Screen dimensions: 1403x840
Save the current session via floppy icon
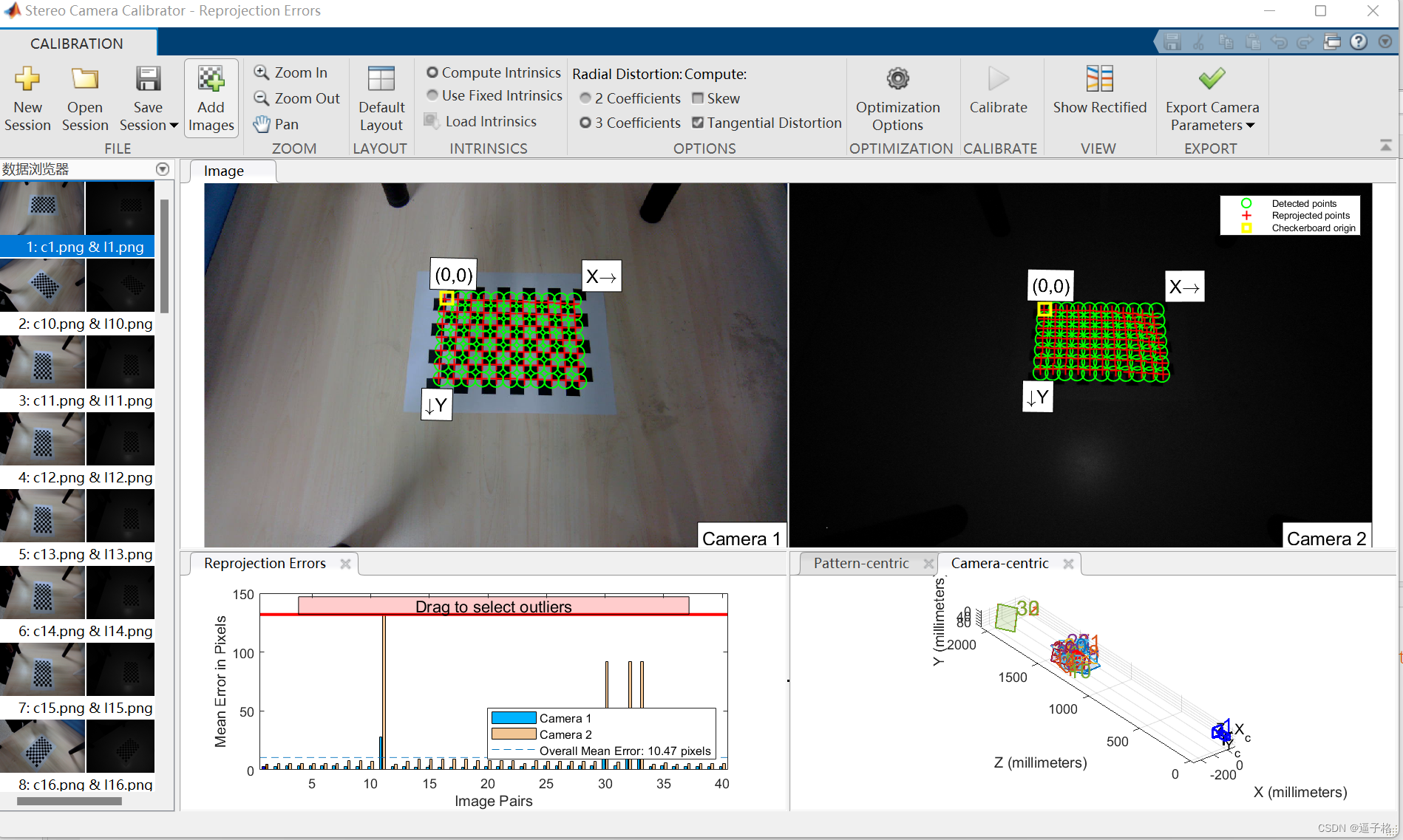click(148, 80)
